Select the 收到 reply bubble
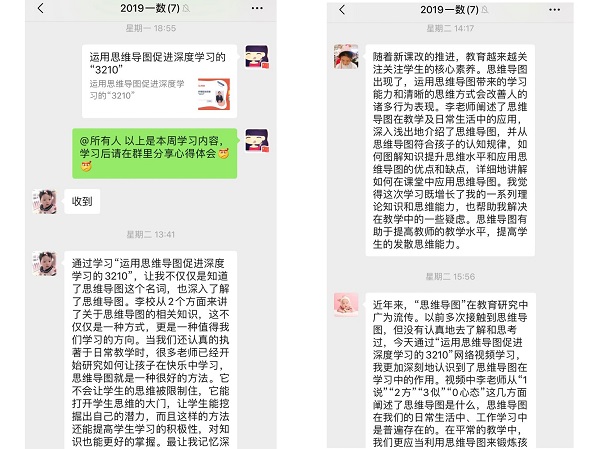The width and height of the screenshot is (600, 449). point(82,201)
